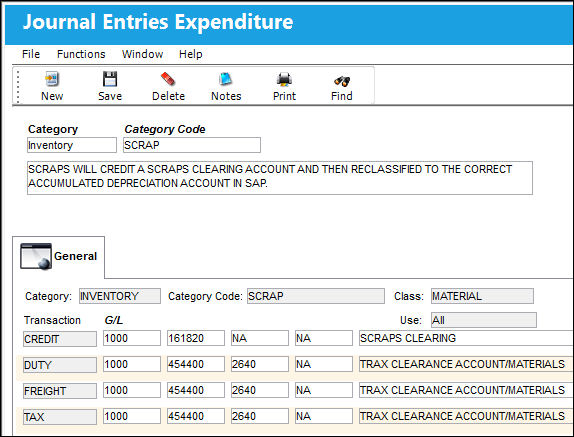
Task: Open the File menu
Action: (31, 54)
